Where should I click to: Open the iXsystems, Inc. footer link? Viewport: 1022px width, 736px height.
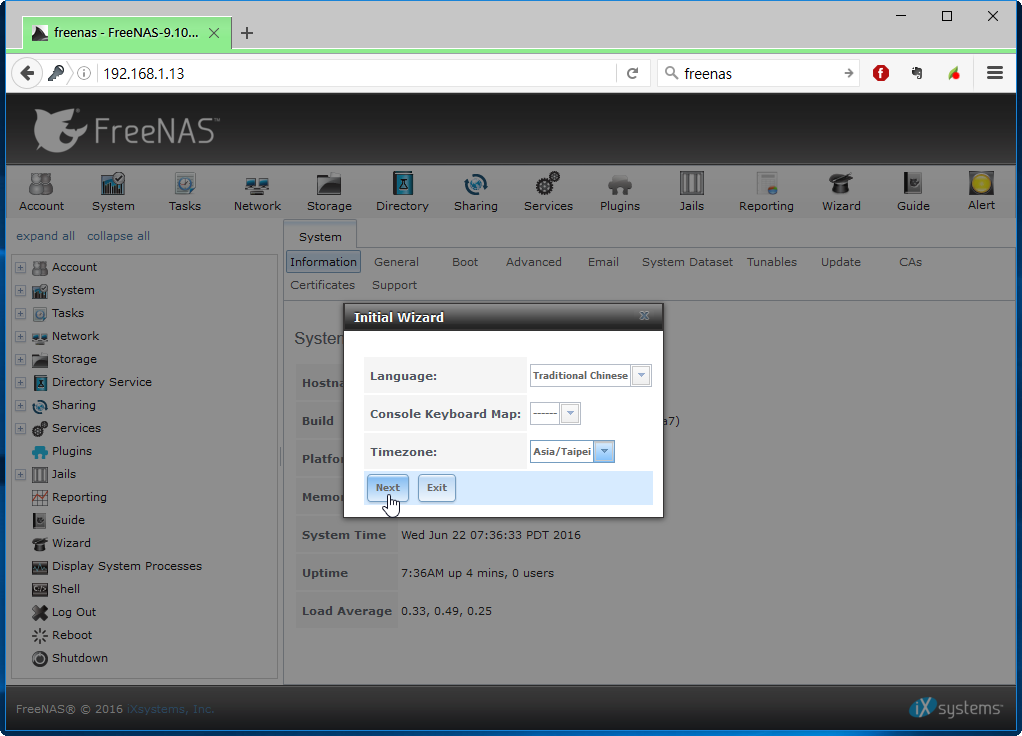tap(171, 709)
